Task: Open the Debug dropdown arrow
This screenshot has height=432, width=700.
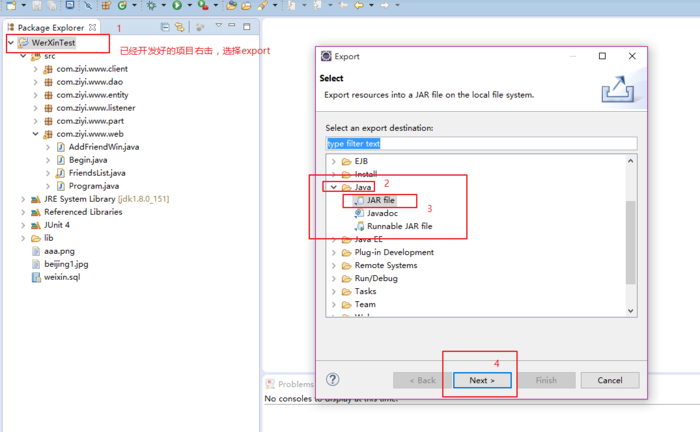Action: point(163,5)
